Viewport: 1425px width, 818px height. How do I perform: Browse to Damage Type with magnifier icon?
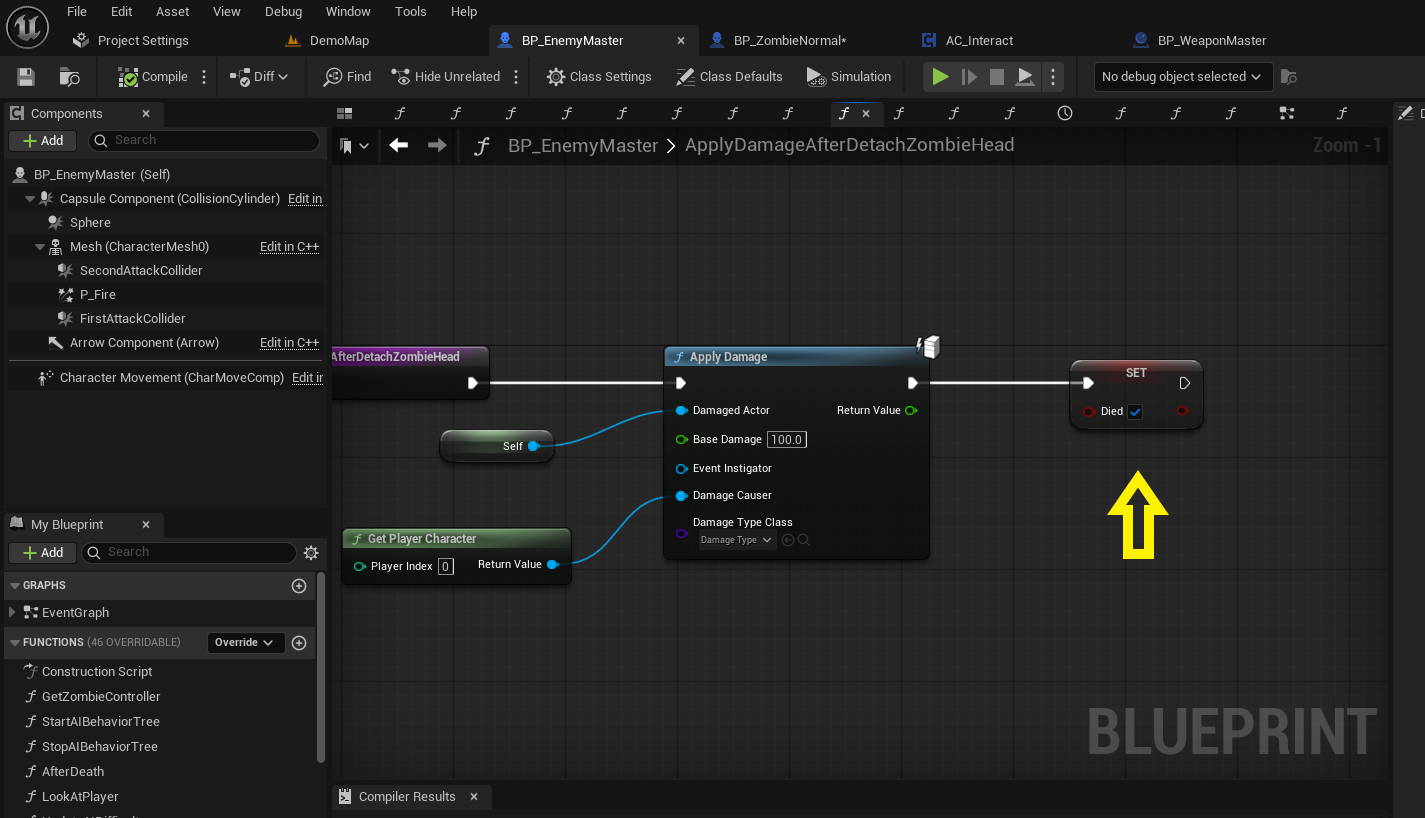803,540
